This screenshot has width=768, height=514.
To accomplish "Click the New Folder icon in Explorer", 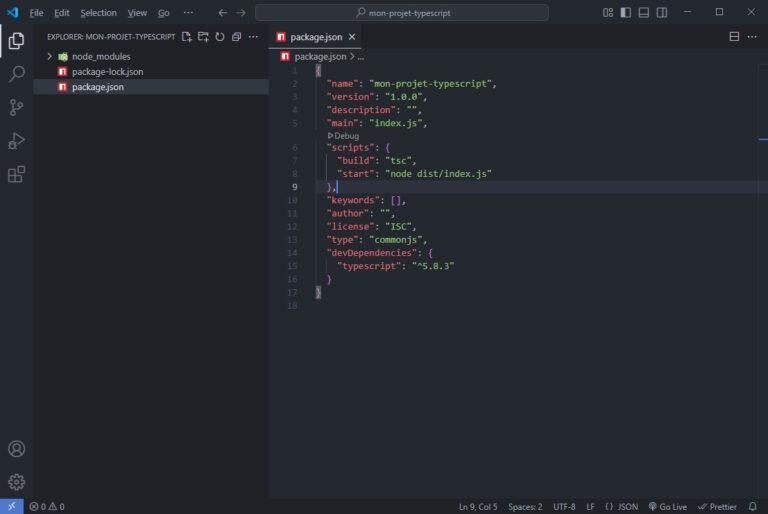I will (203, 37).
